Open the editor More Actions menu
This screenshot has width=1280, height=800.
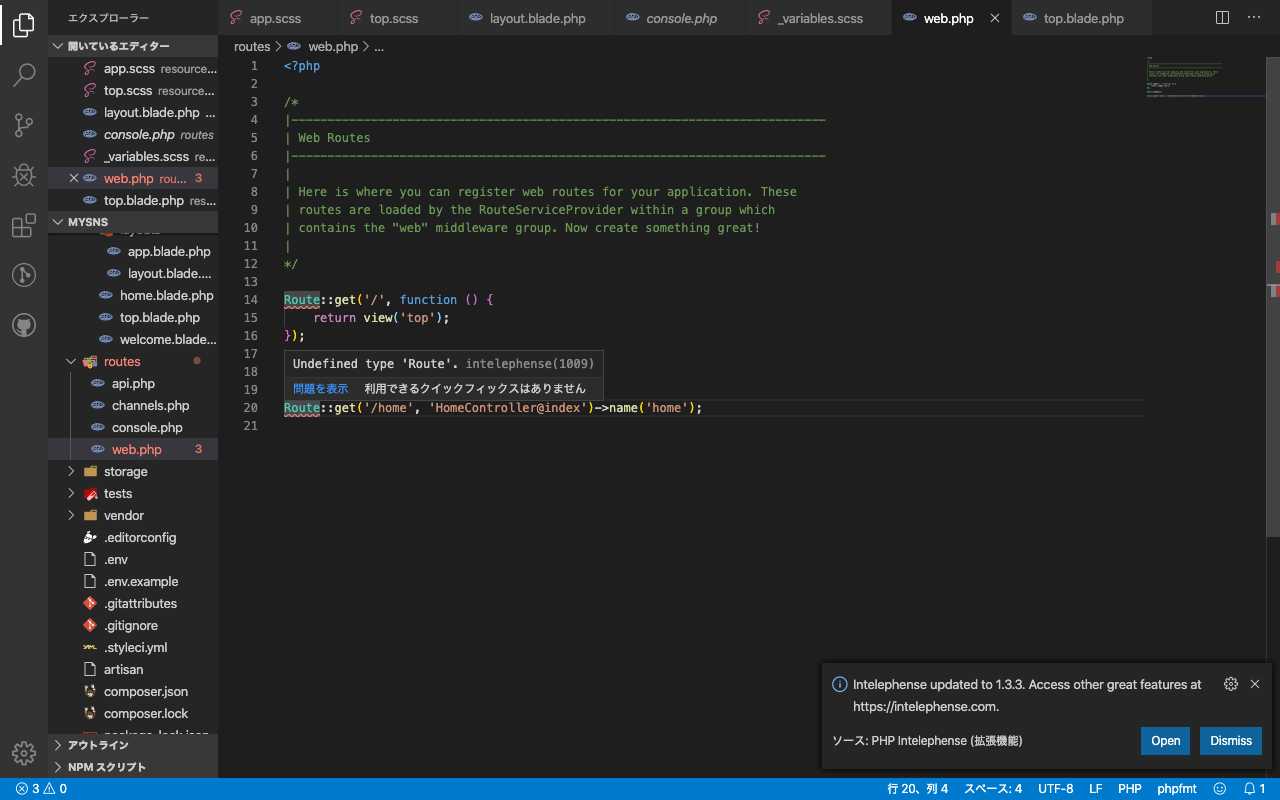pos(1254,18)
